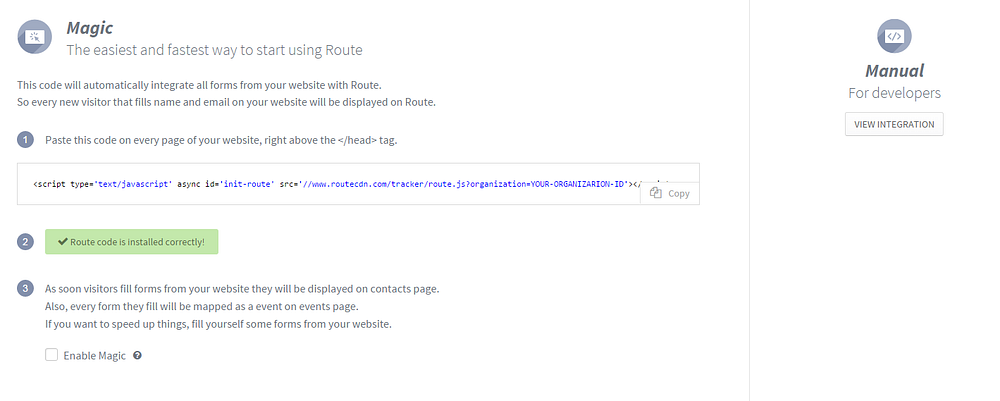Click 'Paste this code on every page' instruction
1000x401 pixels.
221,140
